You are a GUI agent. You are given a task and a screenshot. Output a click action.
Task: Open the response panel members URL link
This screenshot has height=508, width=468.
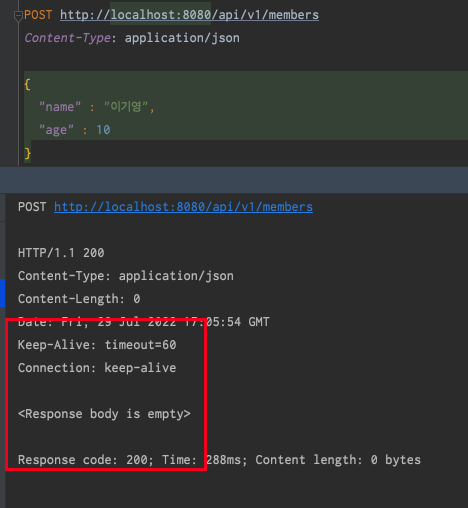coord(183,207)
